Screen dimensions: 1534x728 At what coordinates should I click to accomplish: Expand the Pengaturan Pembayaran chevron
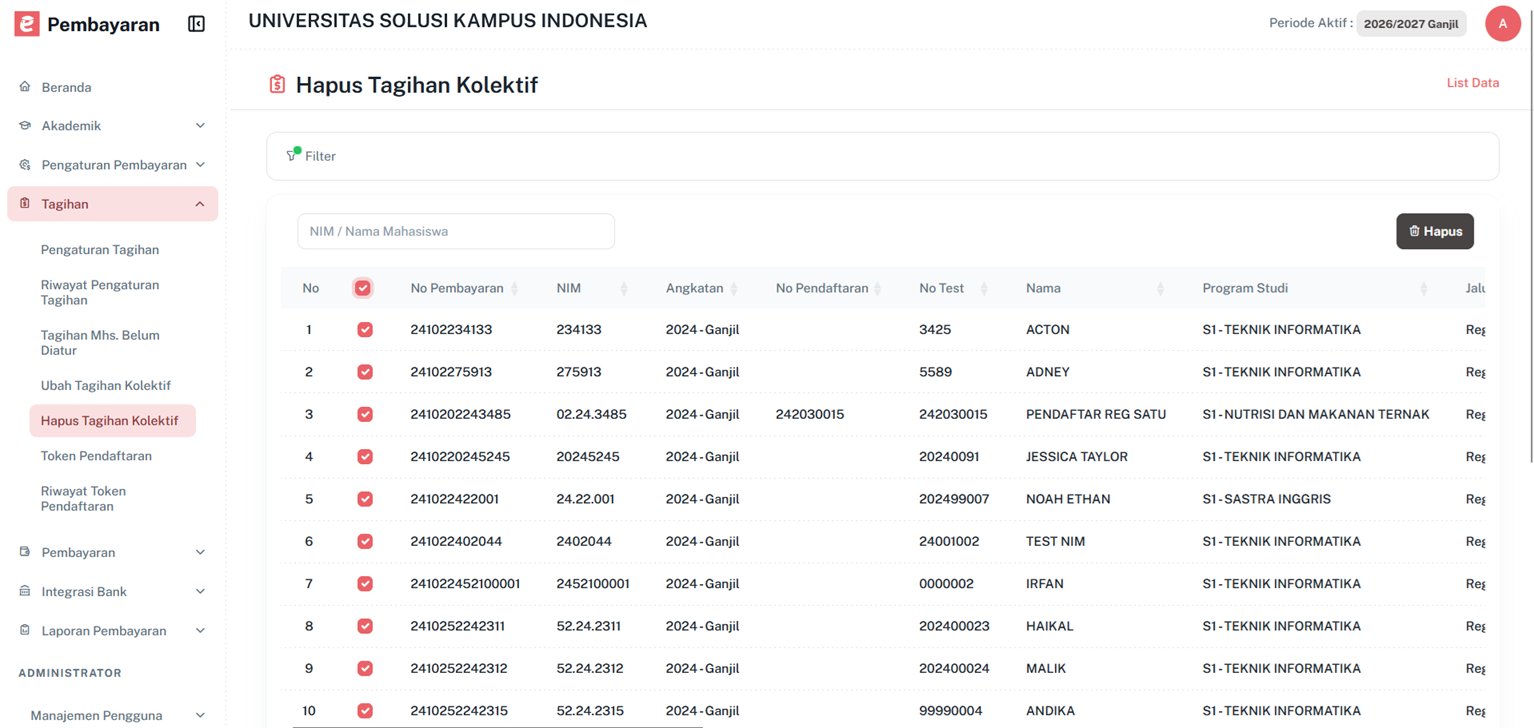(x=200, y=165)
